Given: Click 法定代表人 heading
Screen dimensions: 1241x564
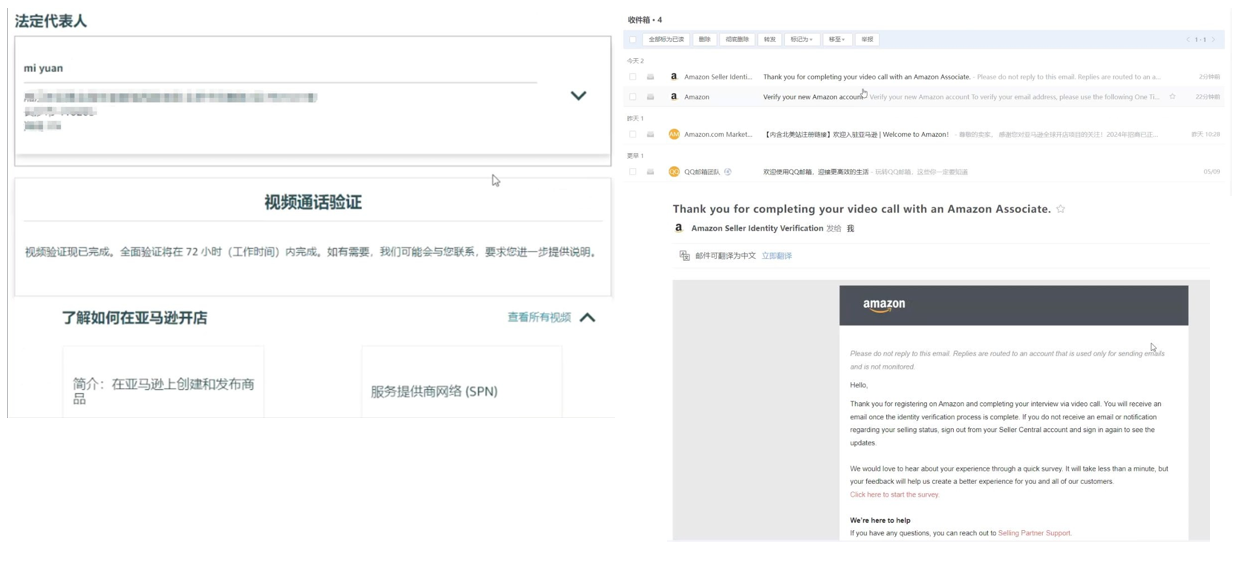Looking at the screenshot, I should point(50,20).
